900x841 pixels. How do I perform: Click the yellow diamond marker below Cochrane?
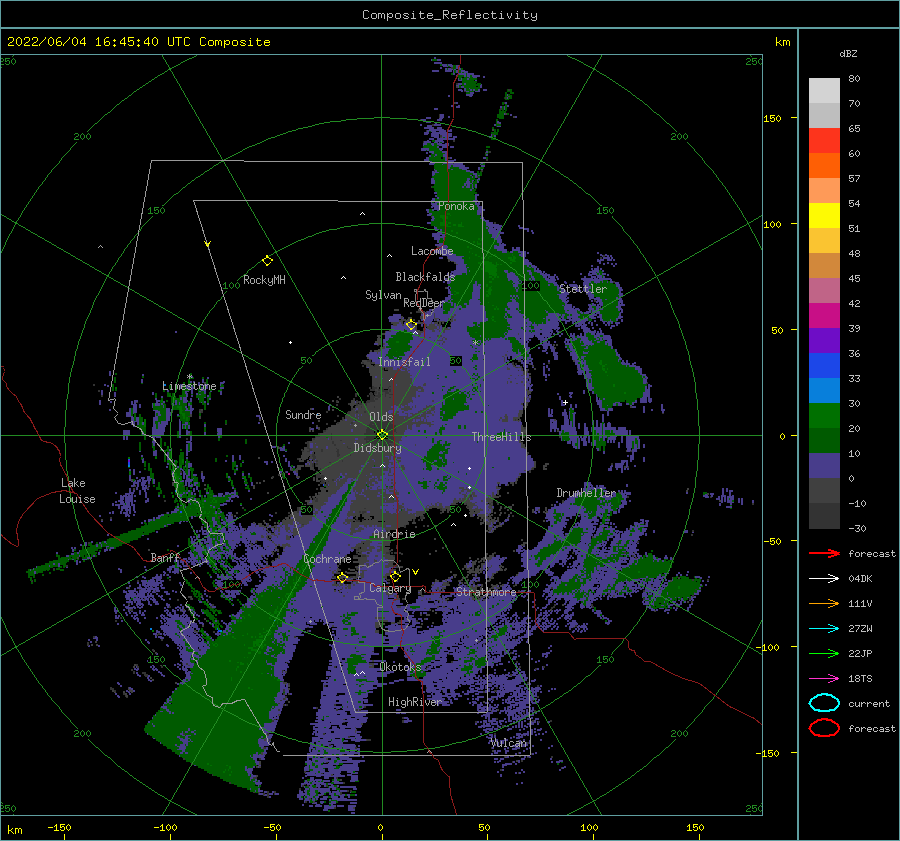pyautogui.click(x=342, y=578)
